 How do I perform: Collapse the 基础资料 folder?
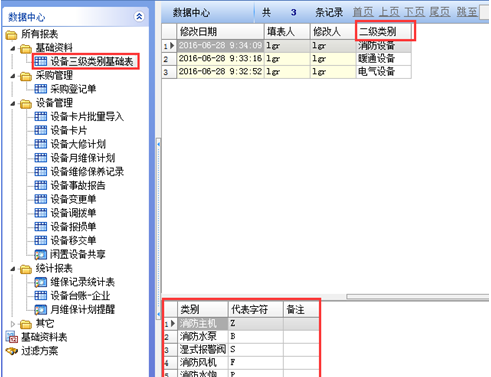tap(13, 49)
